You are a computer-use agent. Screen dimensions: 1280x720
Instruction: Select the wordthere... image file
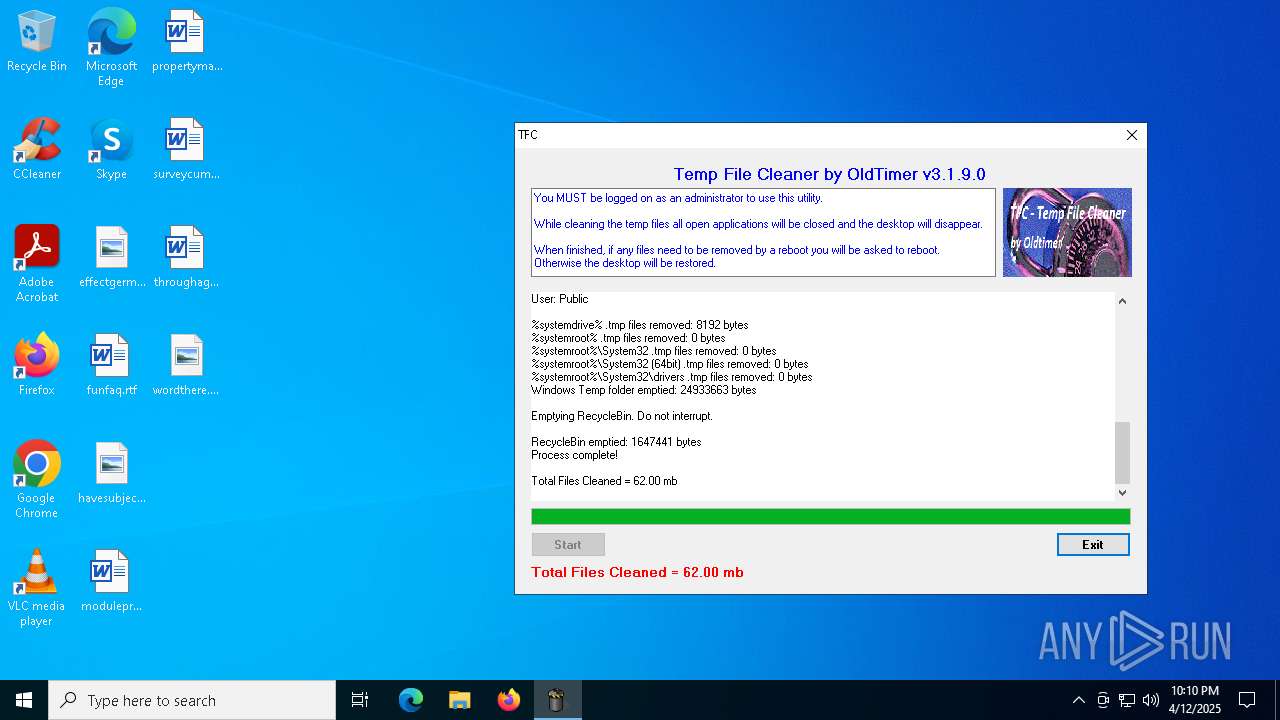pos(187,365)
